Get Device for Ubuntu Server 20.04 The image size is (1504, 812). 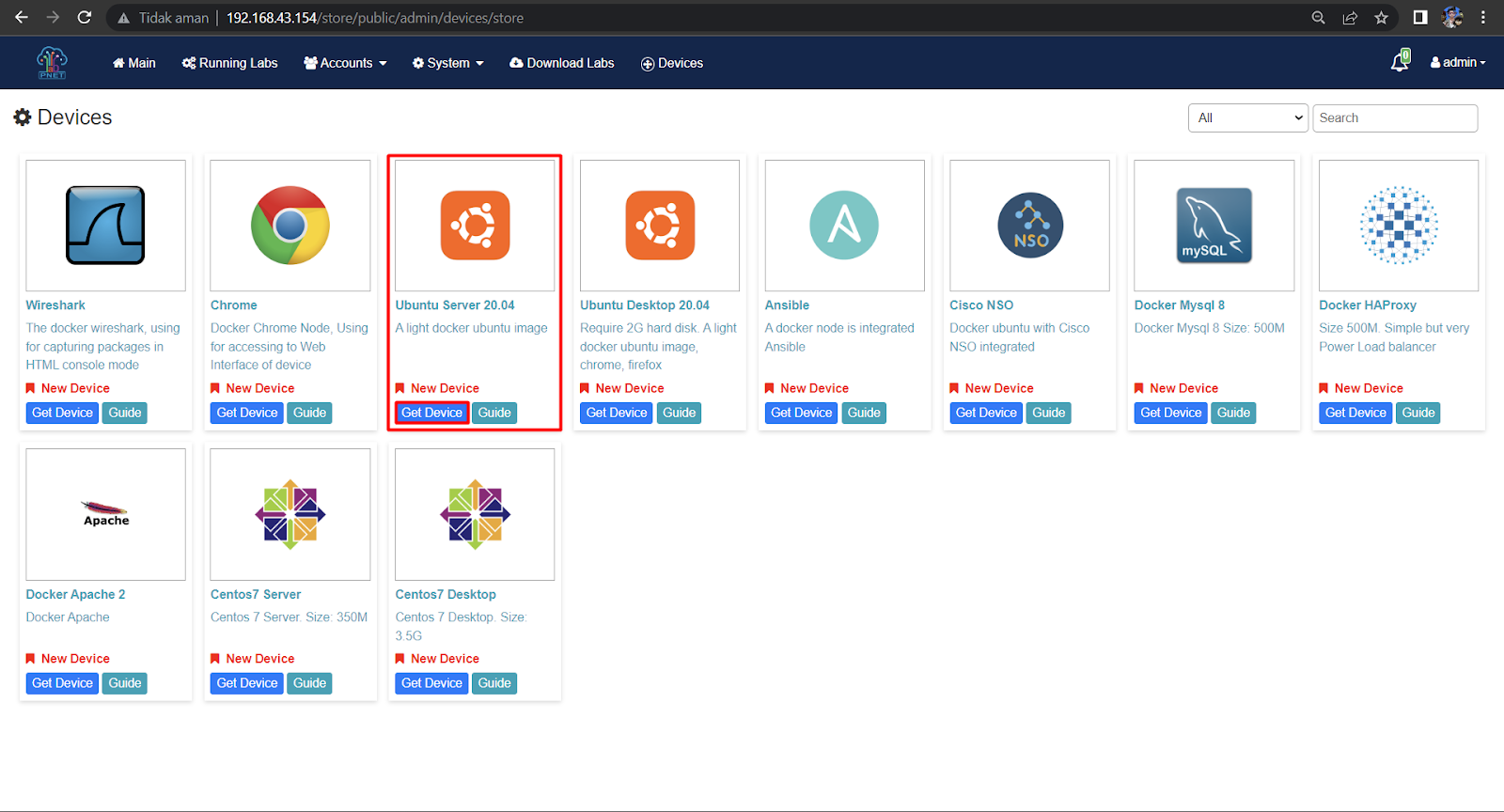(431, 413)
